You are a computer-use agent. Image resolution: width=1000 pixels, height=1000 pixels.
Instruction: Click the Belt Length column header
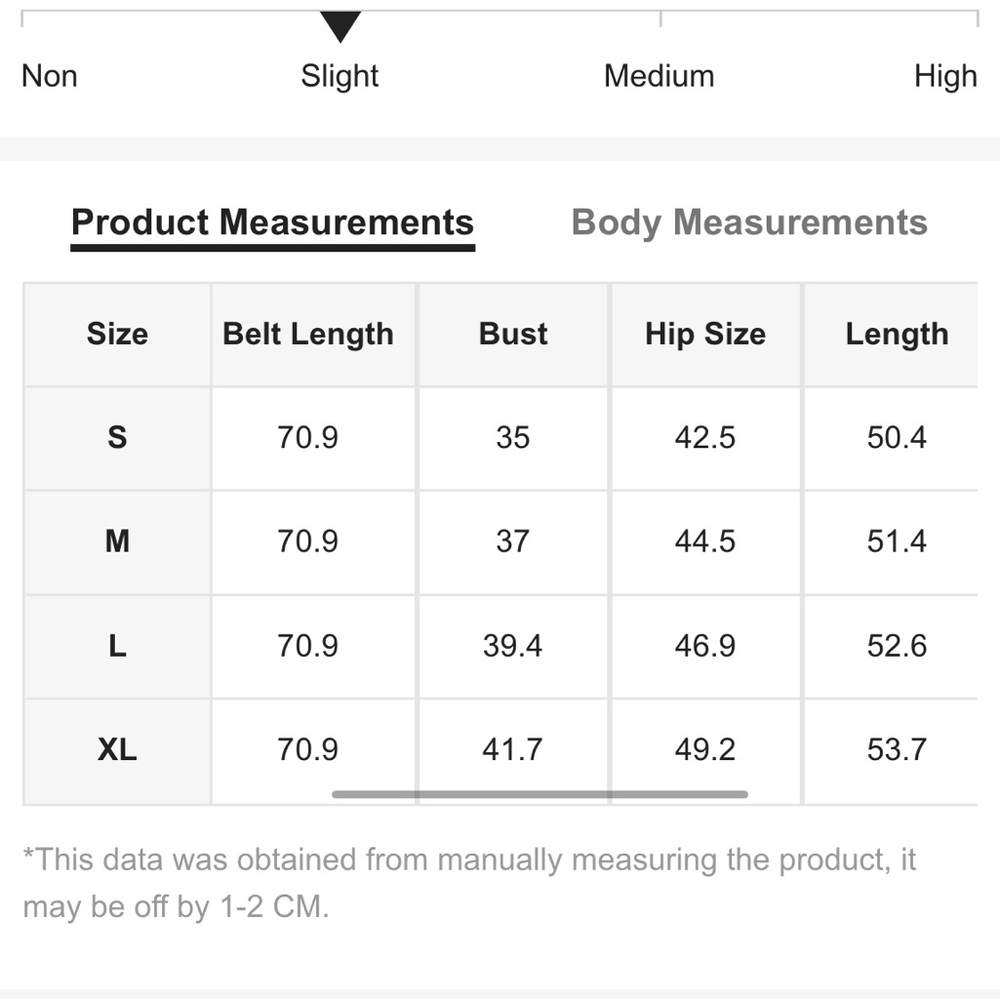pos(307,334)
